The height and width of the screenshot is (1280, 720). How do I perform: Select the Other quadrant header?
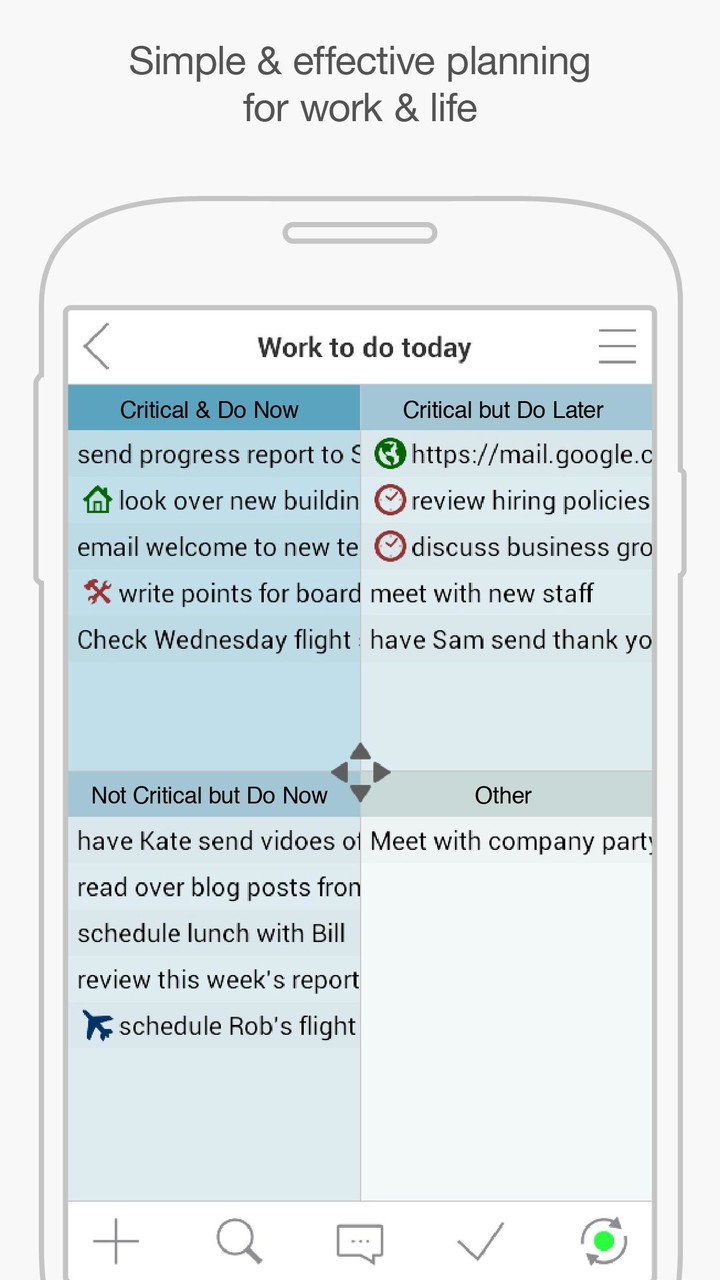[x=503, y=795]
